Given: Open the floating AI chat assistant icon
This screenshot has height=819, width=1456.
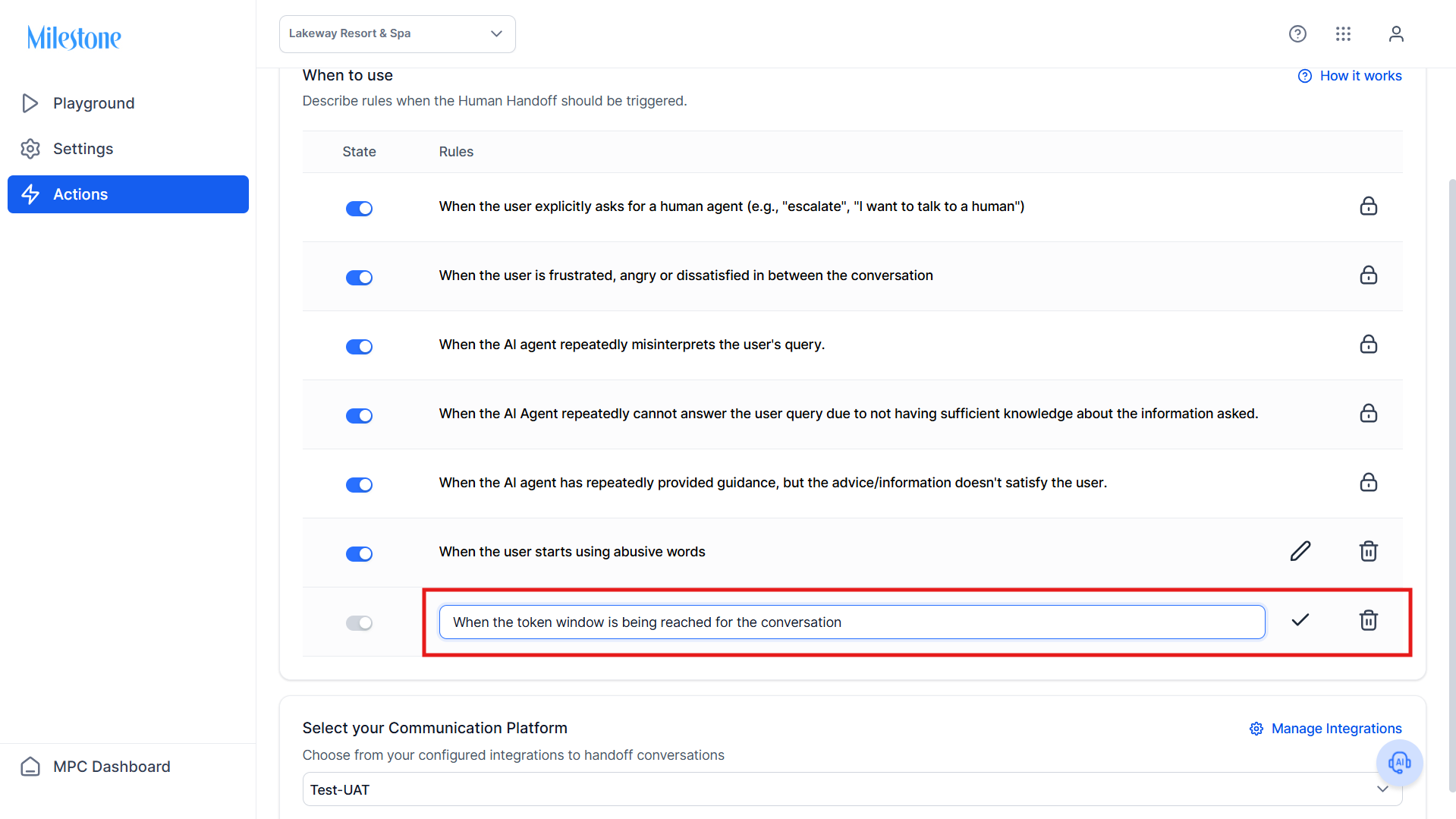Looking at the screenshot, I should (x=1399, y=762).
